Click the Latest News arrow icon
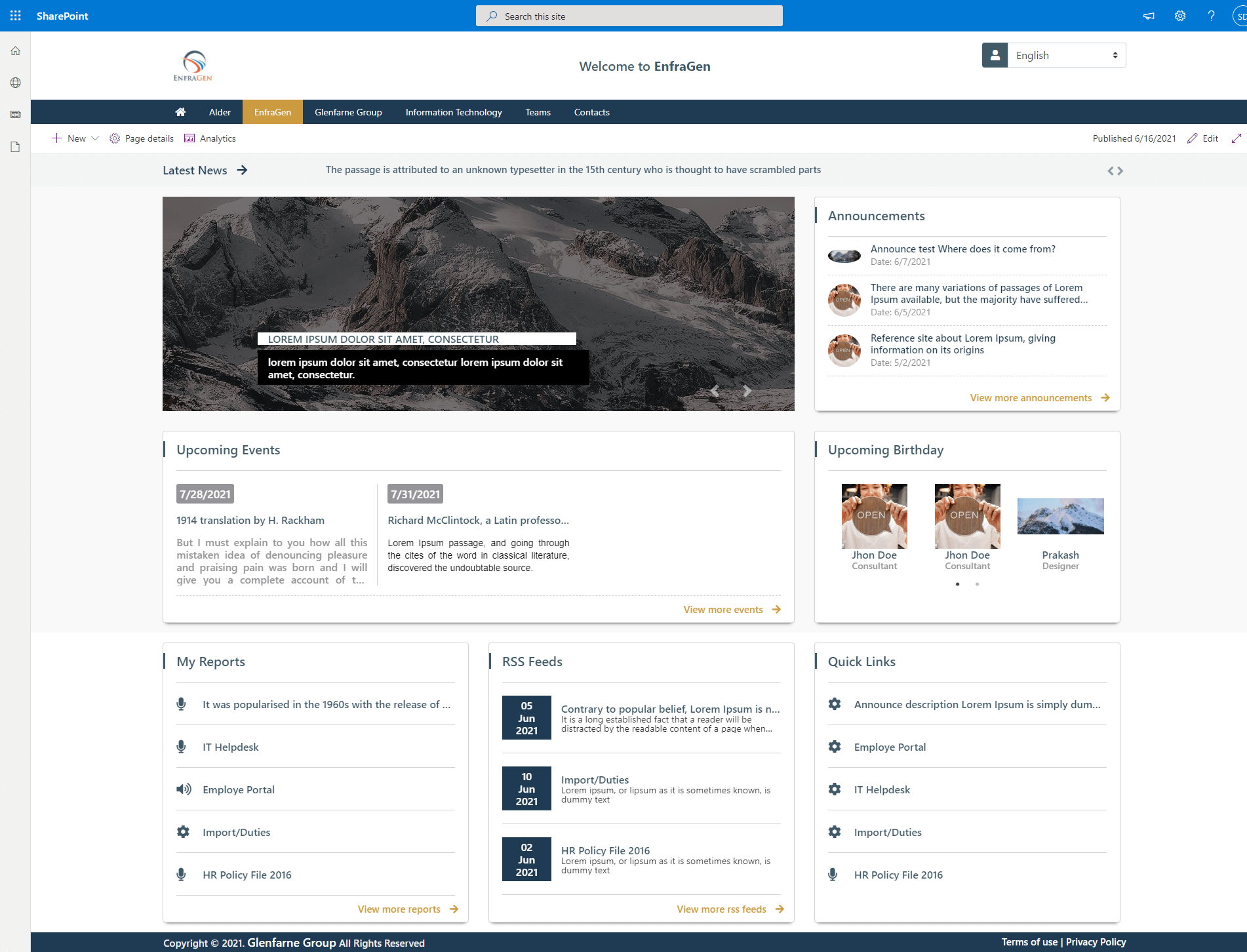Viewport: 1247px width, 952px height. coord(242,170)
